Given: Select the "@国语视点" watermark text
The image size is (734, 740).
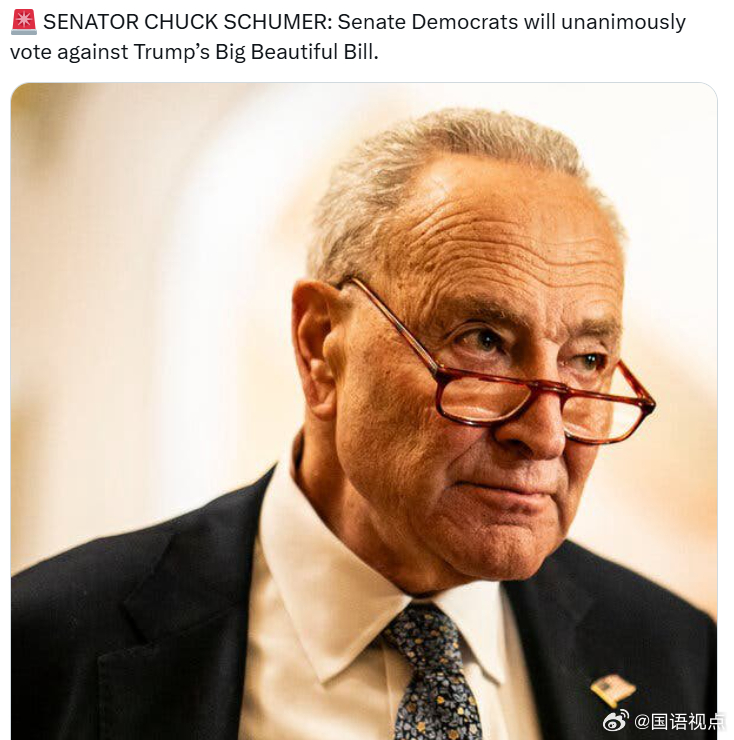Looking at the screenshot, I should click(679, 722).
